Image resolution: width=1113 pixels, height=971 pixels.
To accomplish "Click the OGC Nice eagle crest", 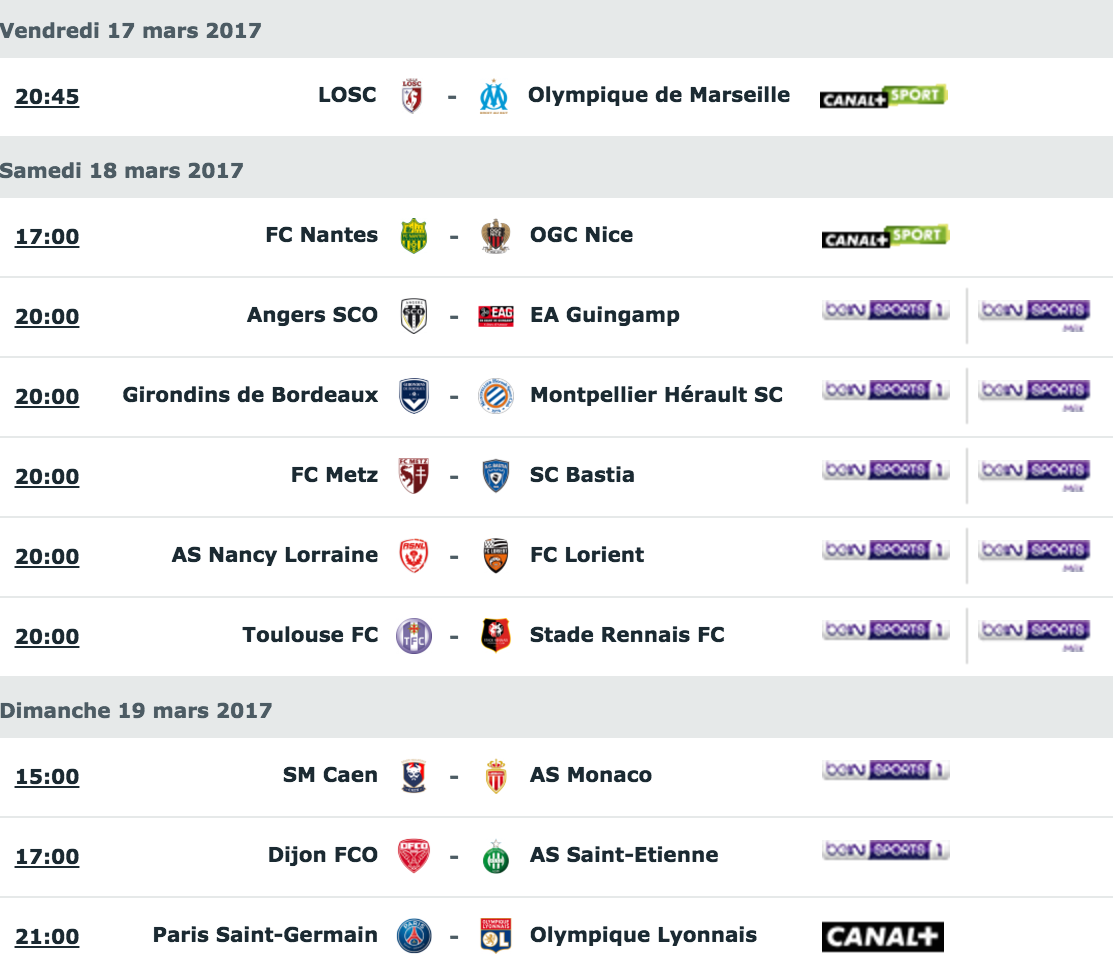I will [495, 236].
